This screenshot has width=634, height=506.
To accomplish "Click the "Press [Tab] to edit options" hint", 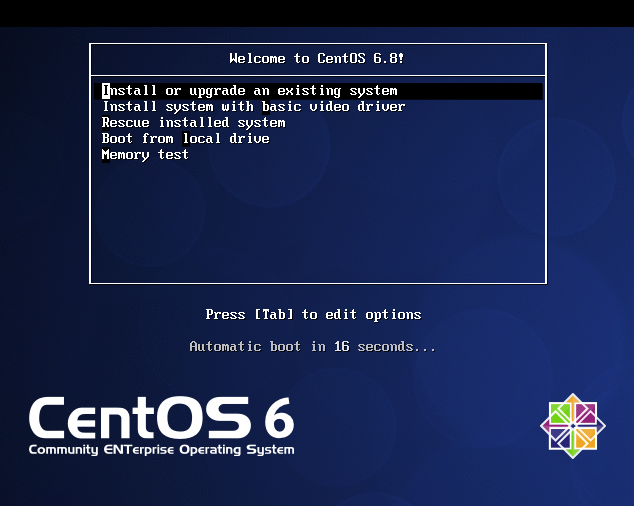I will point(313,315).
